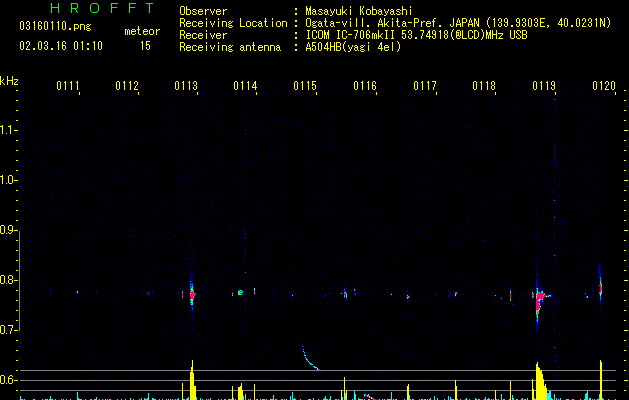Screen dimensions: 629x400
Task: Click the tall yellow power bar below 0113
Action: [x=193, y=380]
